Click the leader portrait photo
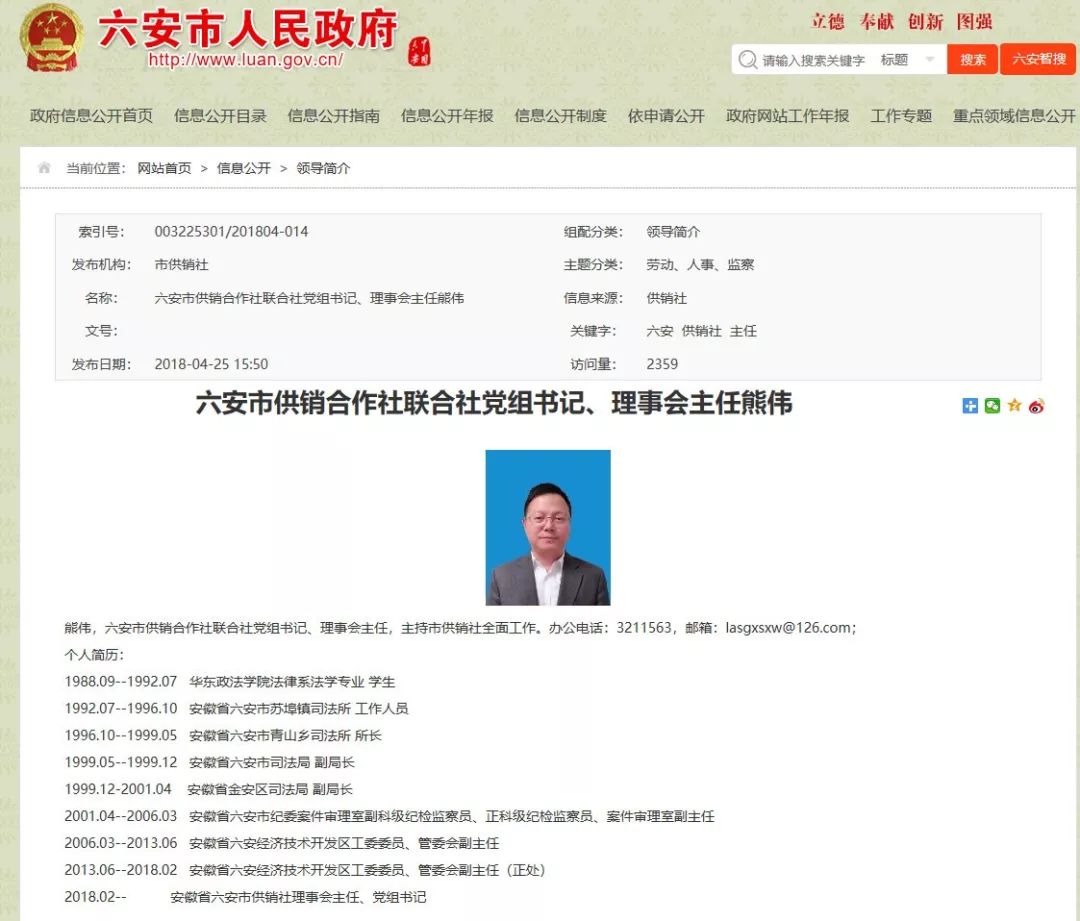Screen dimensions: 1080x921 pos(548,528)
